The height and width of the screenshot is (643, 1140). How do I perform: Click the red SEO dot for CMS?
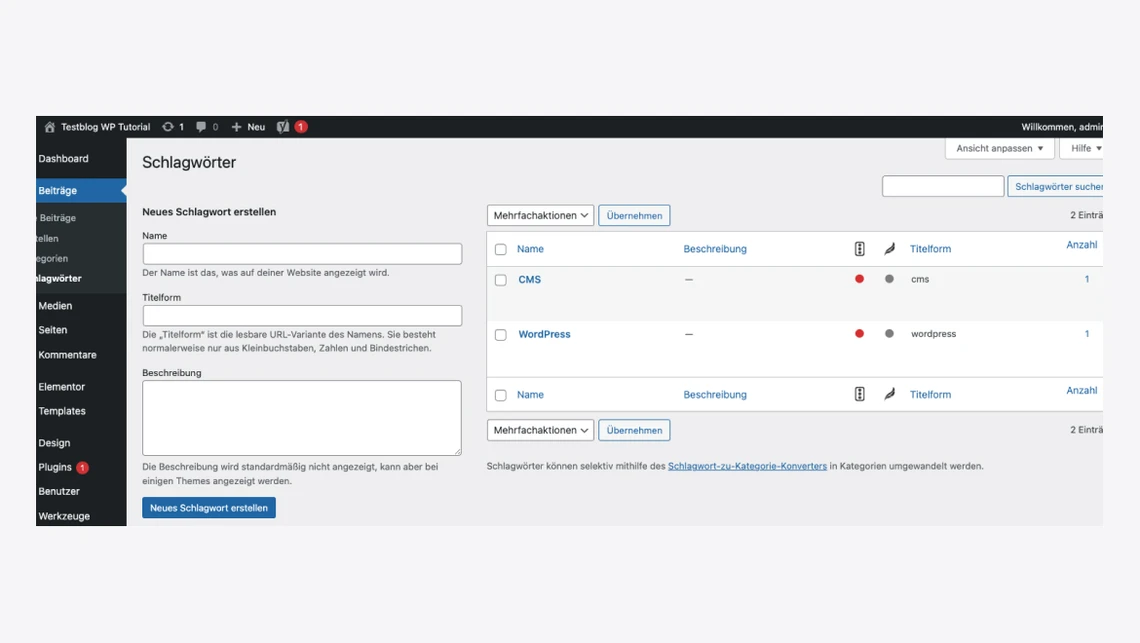click(x=859, y=279)
